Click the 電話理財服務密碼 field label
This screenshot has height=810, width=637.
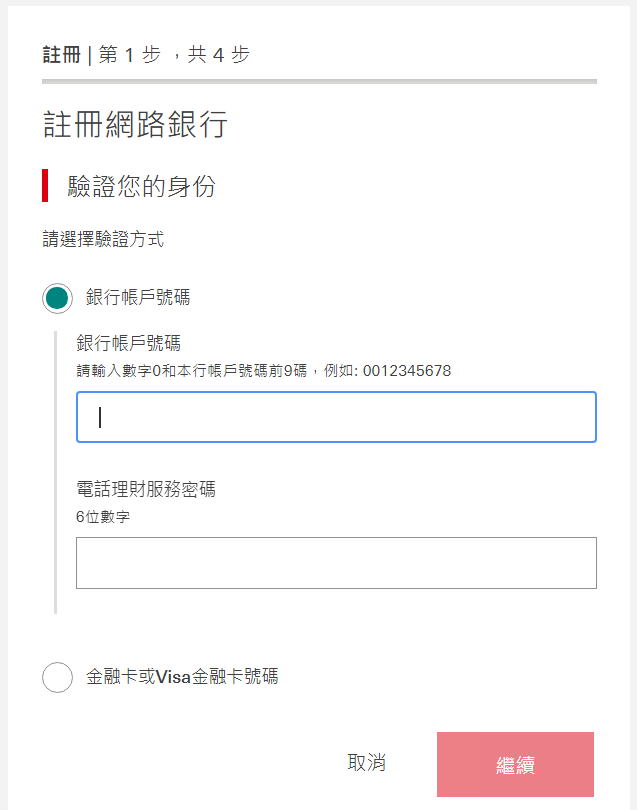pos(146,489)
